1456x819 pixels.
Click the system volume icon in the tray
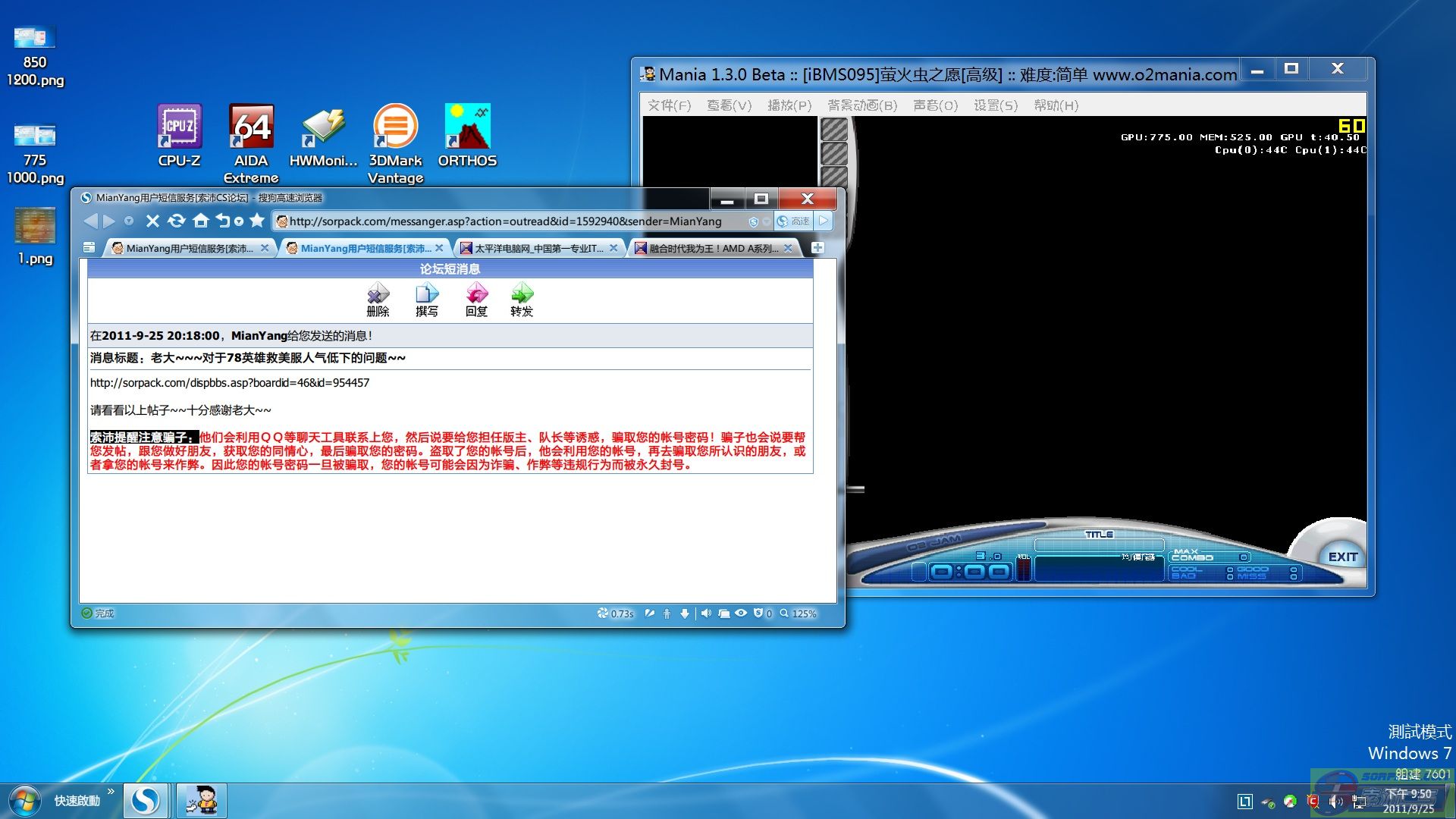click(1336, 802)
